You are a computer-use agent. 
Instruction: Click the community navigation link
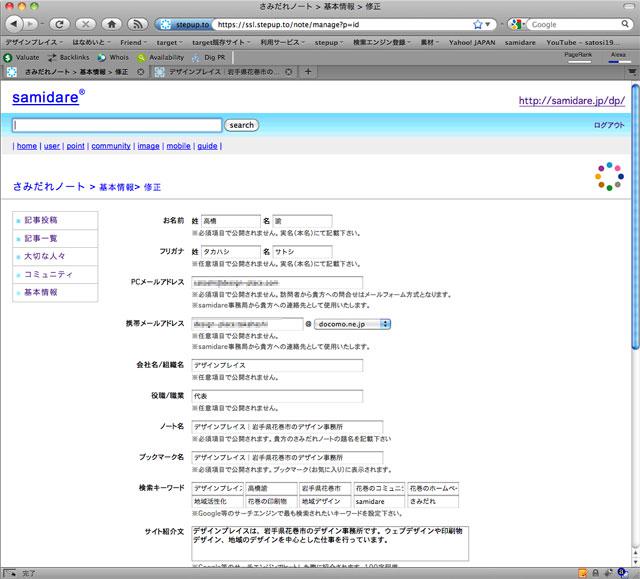pyautogui.click(x=111, y=146)
